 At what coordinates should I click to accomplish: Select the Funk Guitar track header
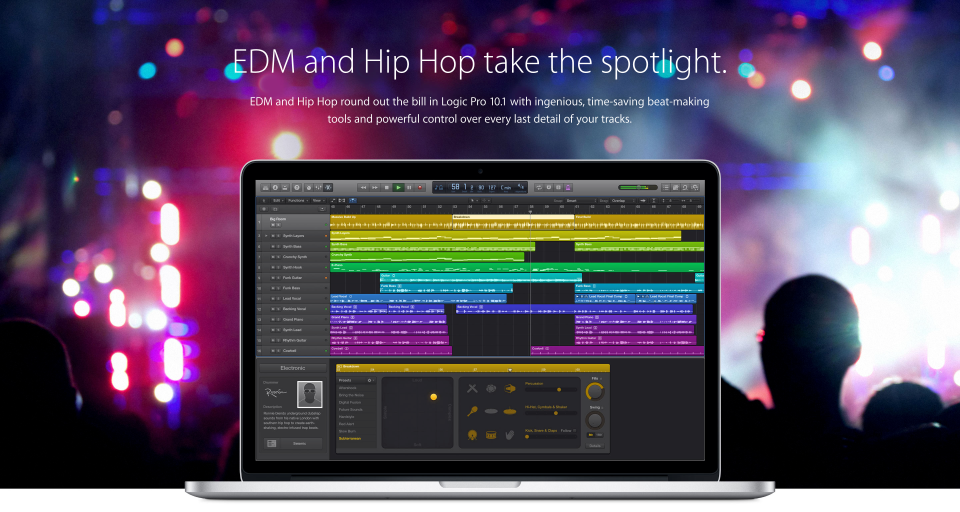293,277
